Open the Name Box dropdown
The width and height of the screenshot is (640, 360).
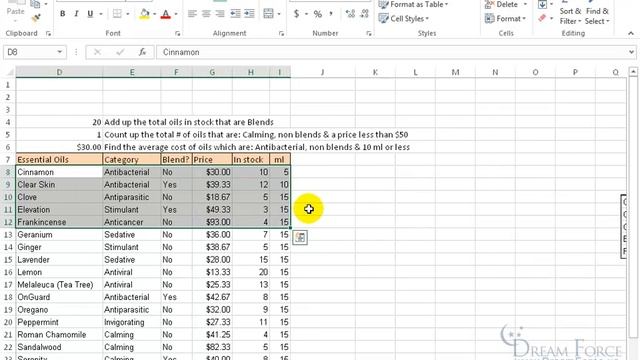[x=60, y=52]
